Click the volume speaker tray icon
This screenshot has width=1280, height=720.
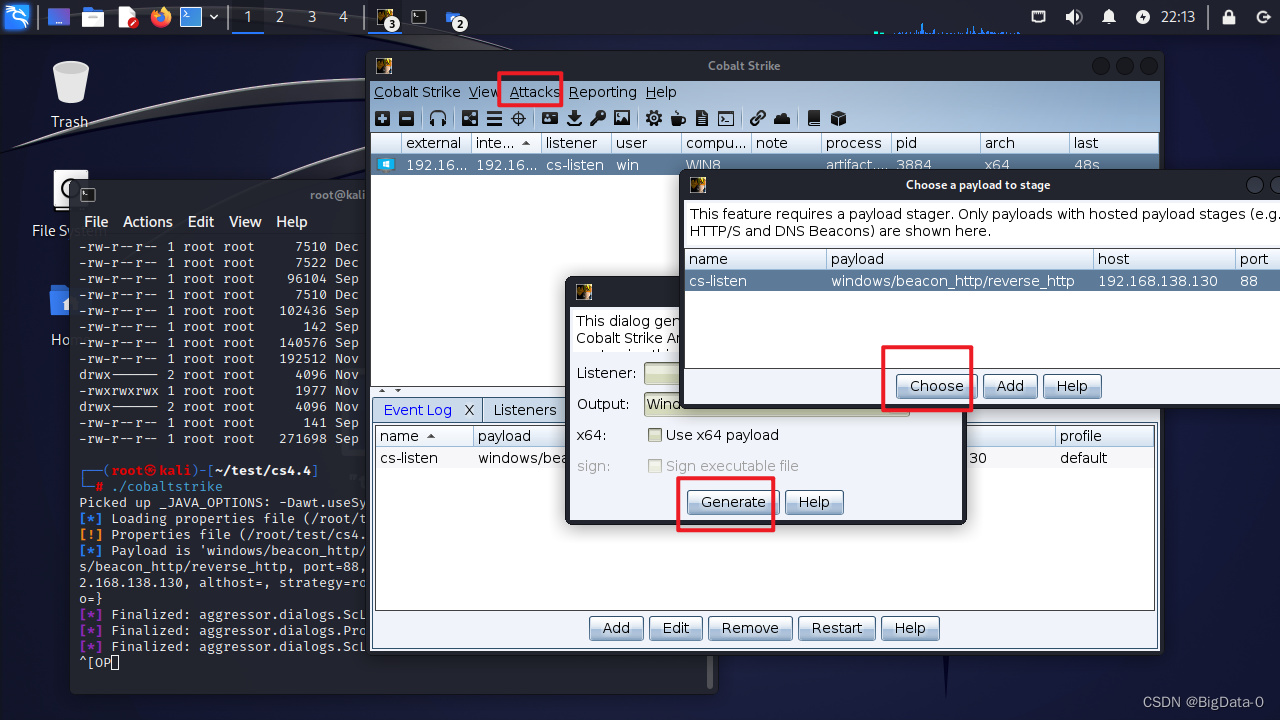1074,17
